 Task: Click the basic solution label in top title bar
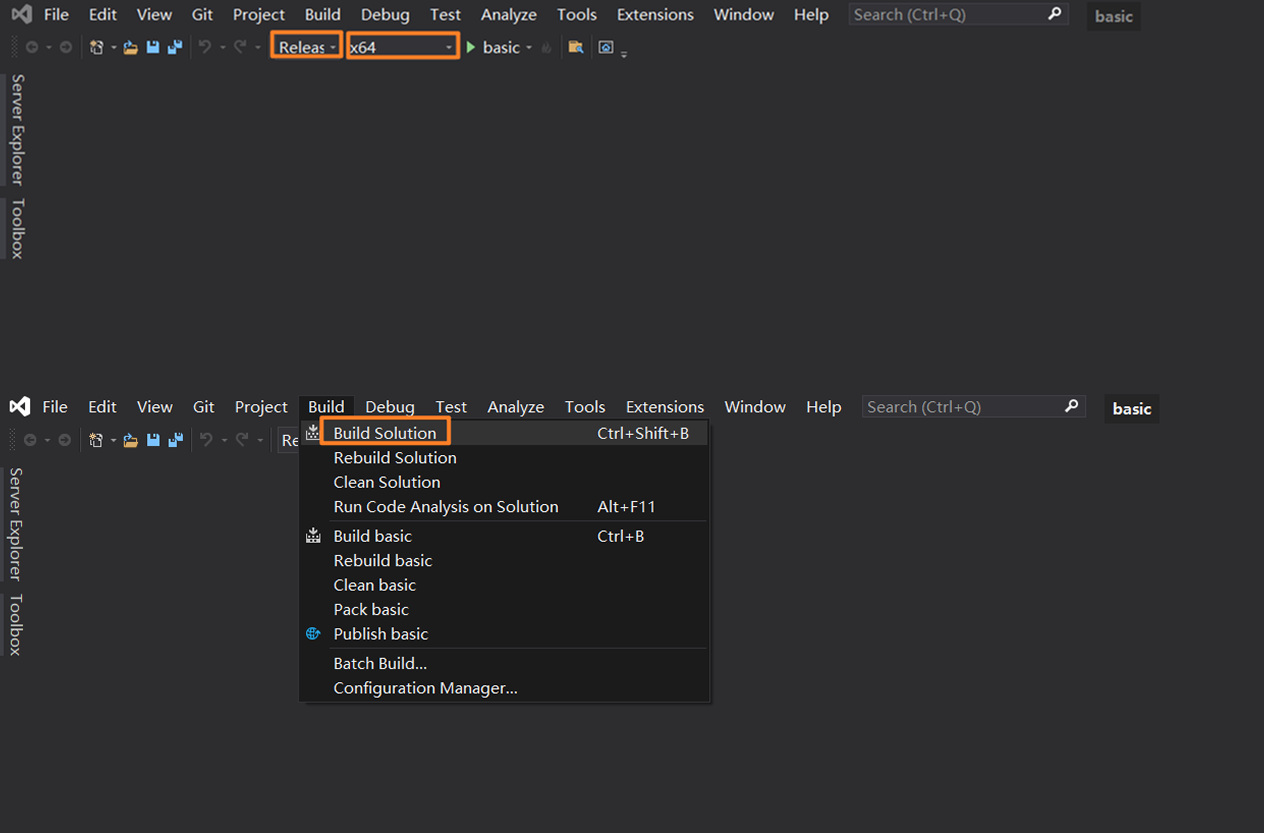1114,16
